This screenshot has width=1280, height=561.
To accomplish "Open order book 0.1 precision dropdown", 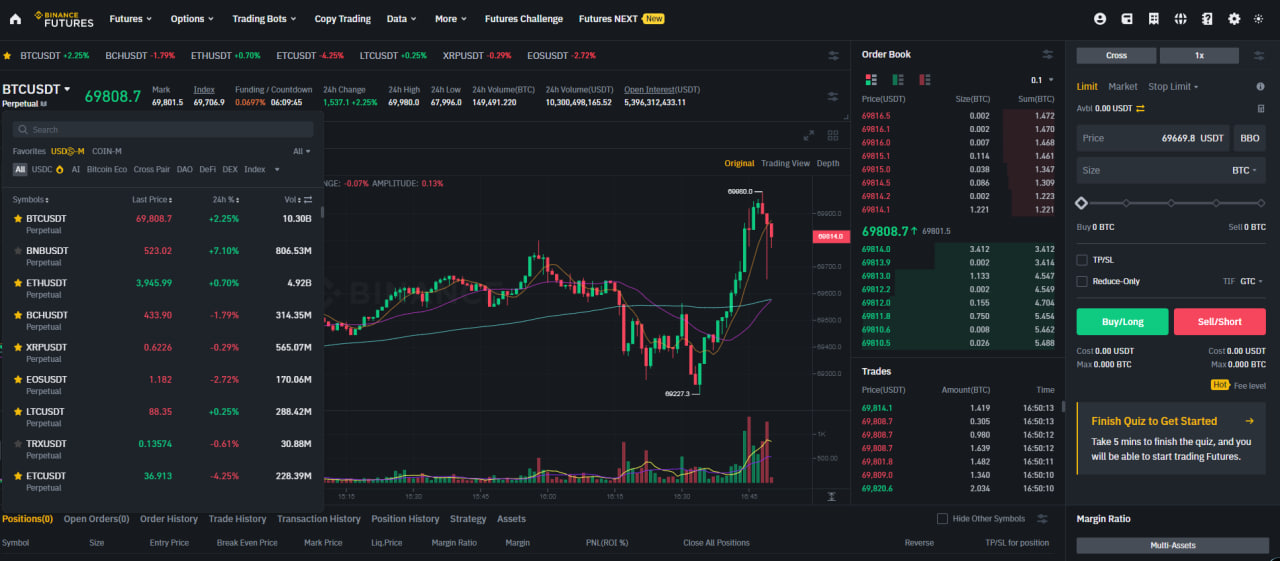I will pos(1042,80).
